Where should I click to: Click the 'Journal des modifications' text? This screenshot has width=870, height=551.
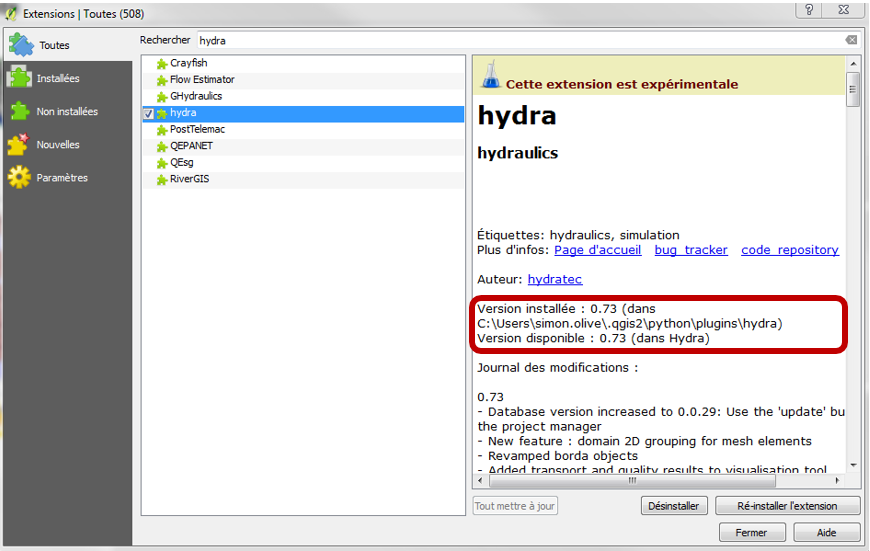[x=558, y=368]
